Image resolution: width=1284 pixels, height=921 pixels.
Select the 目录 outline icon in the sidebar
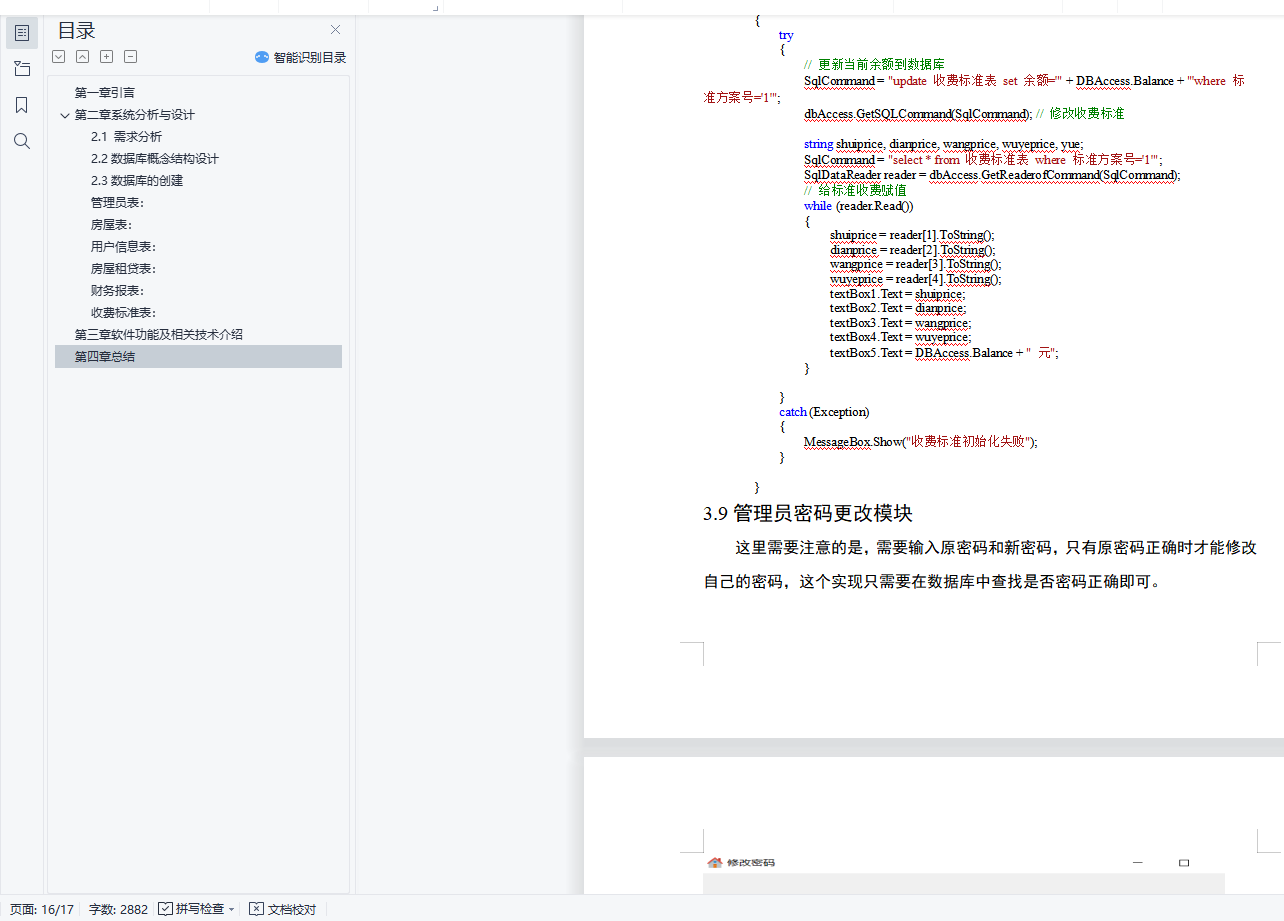22,33
